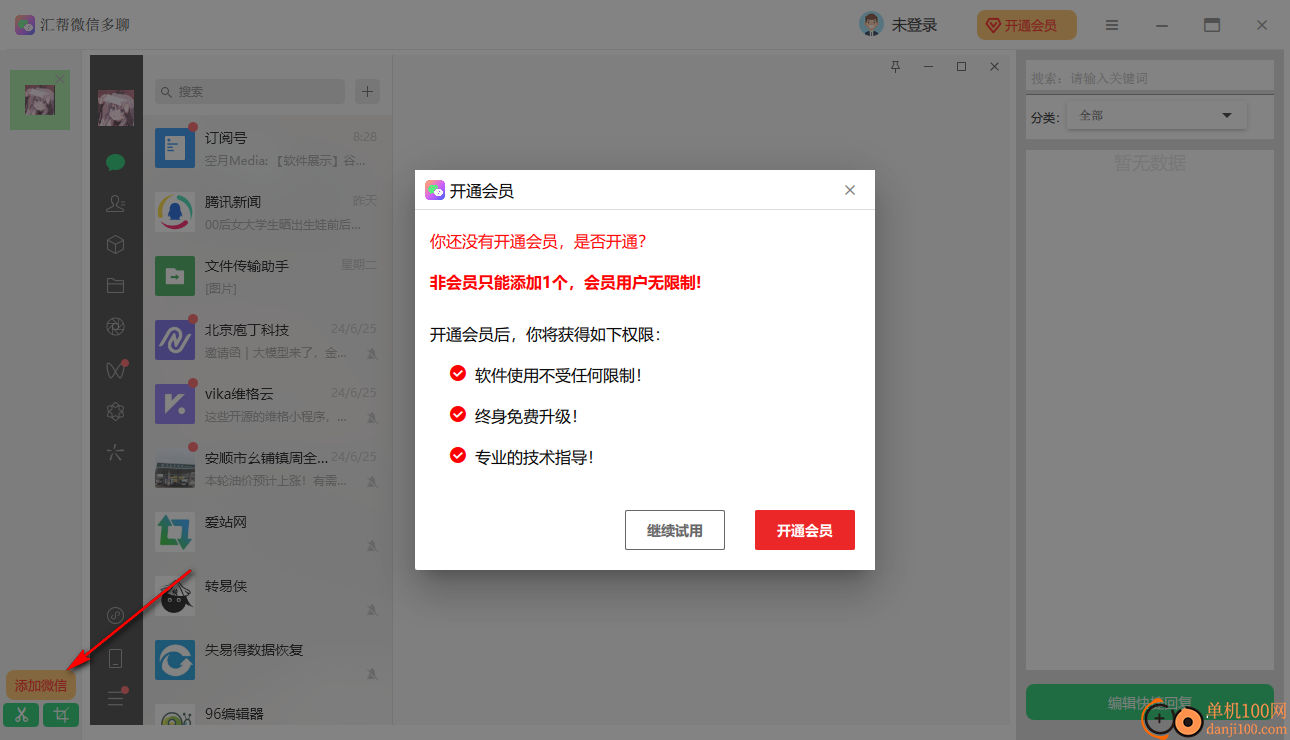The width and height of the screenshot is (1290, 740).
Task: Open the 文件传输助手 chat
Action: tap(267, 276)
